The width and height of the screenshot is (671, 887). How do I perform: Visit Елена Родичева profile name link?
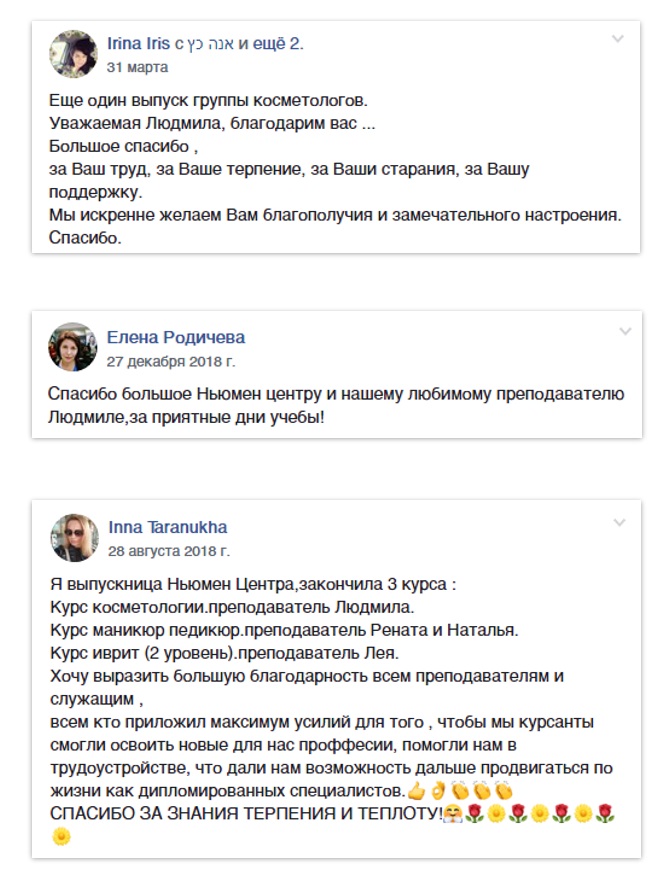175,337
